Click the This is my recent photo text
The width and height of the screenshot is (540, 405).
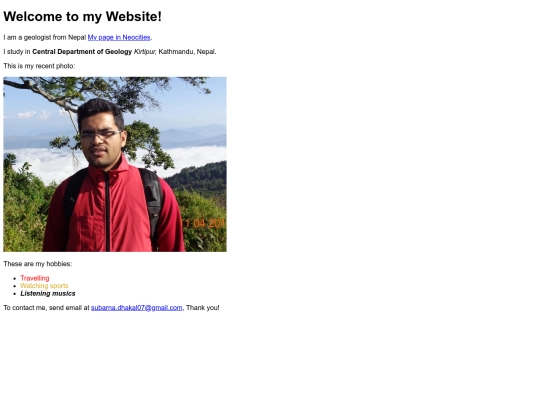click(39, 66)
